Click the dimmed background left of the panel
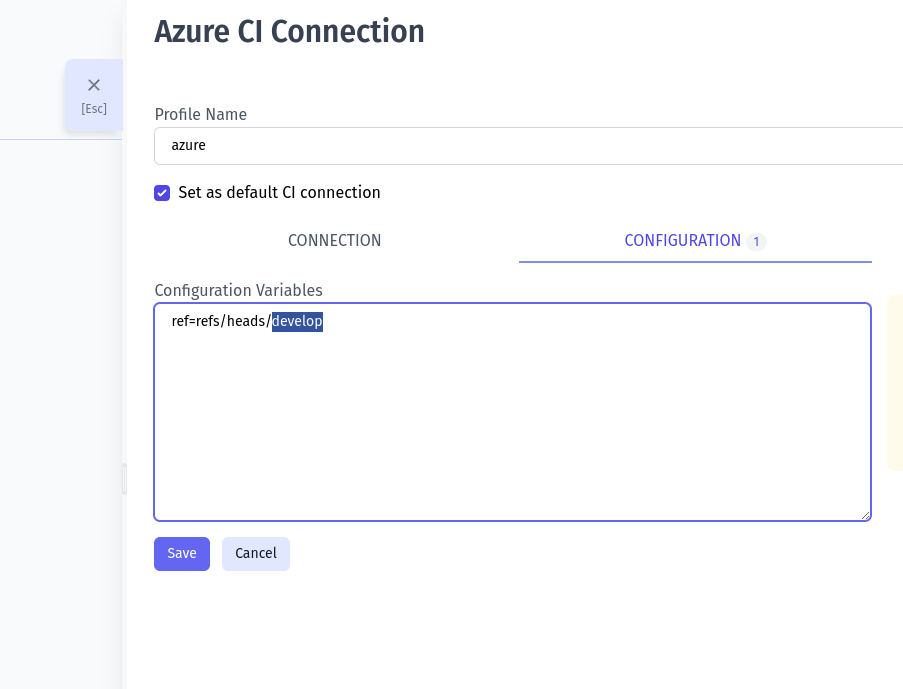 click(x=60, y=400)
